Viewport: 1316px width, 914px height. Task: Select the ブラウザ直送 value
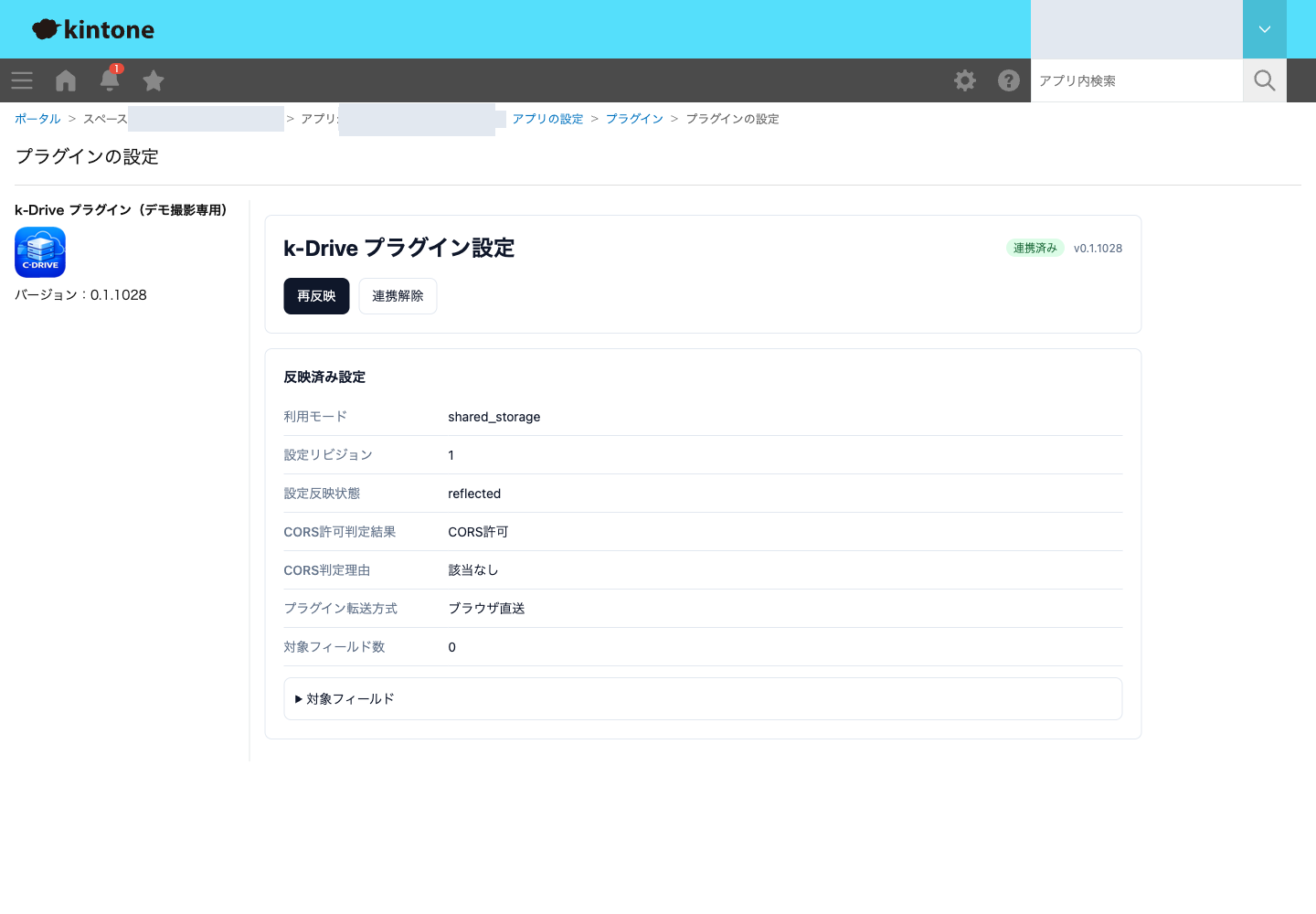coord(486,609)
